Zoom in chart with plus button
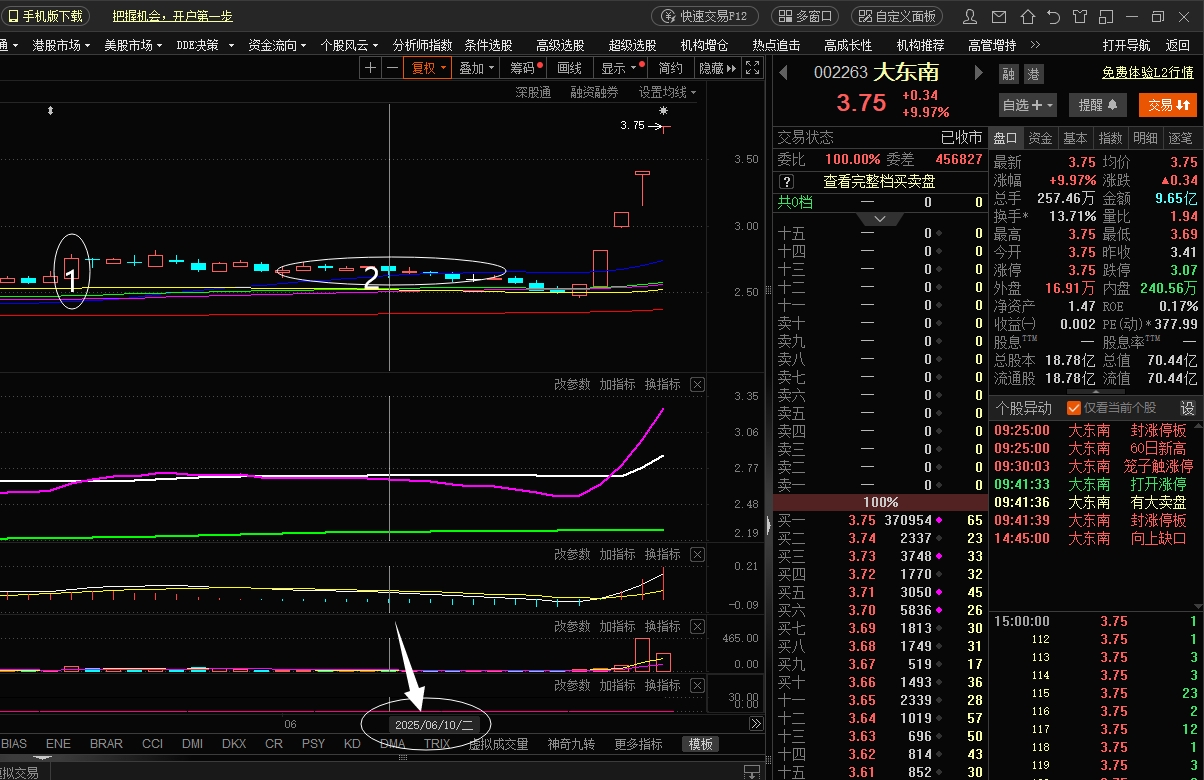 pyautogui.click(x=371, y=68)
